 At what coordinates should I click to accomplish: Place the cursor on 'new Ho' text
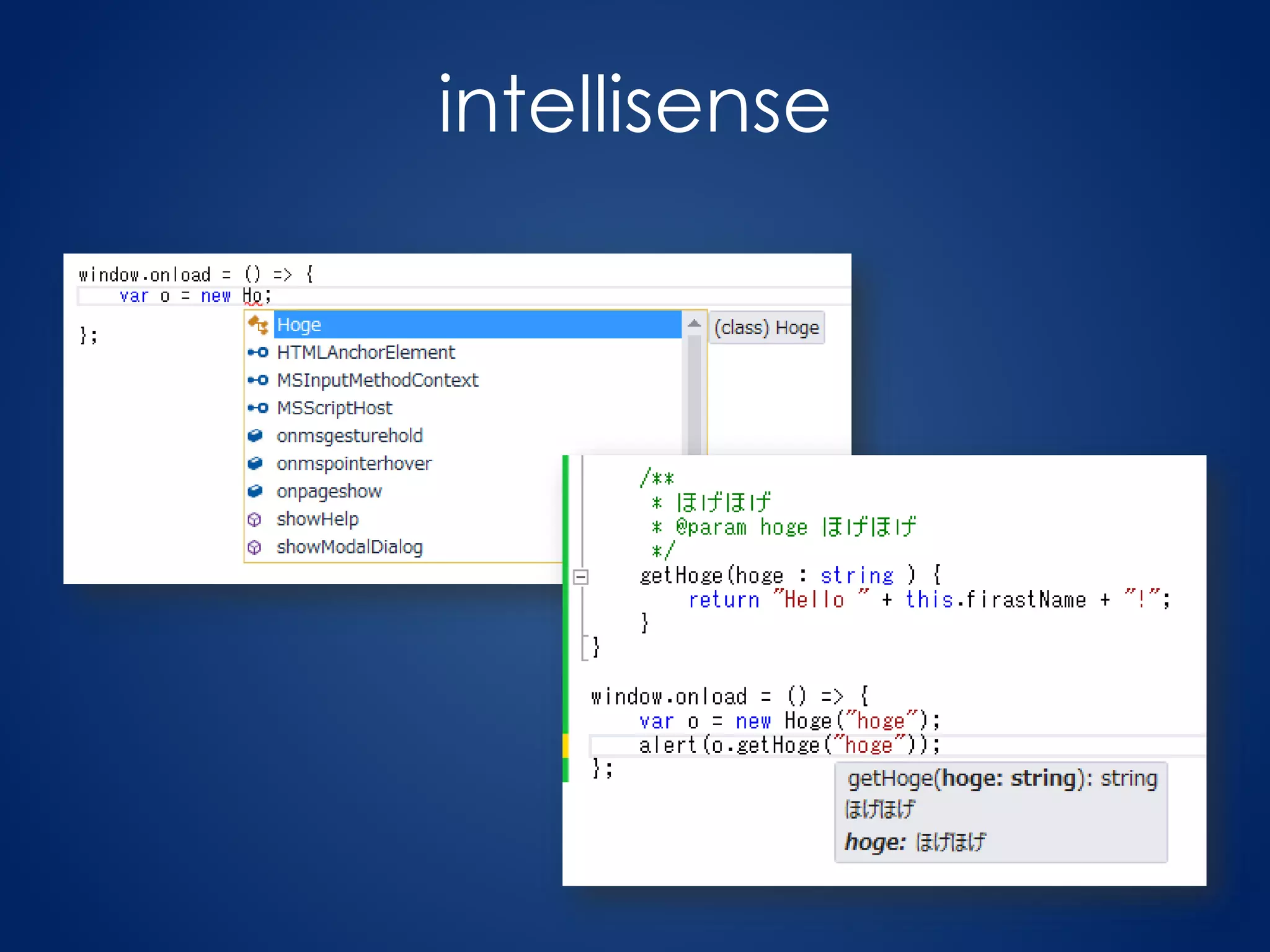click(x=232, y=296)
